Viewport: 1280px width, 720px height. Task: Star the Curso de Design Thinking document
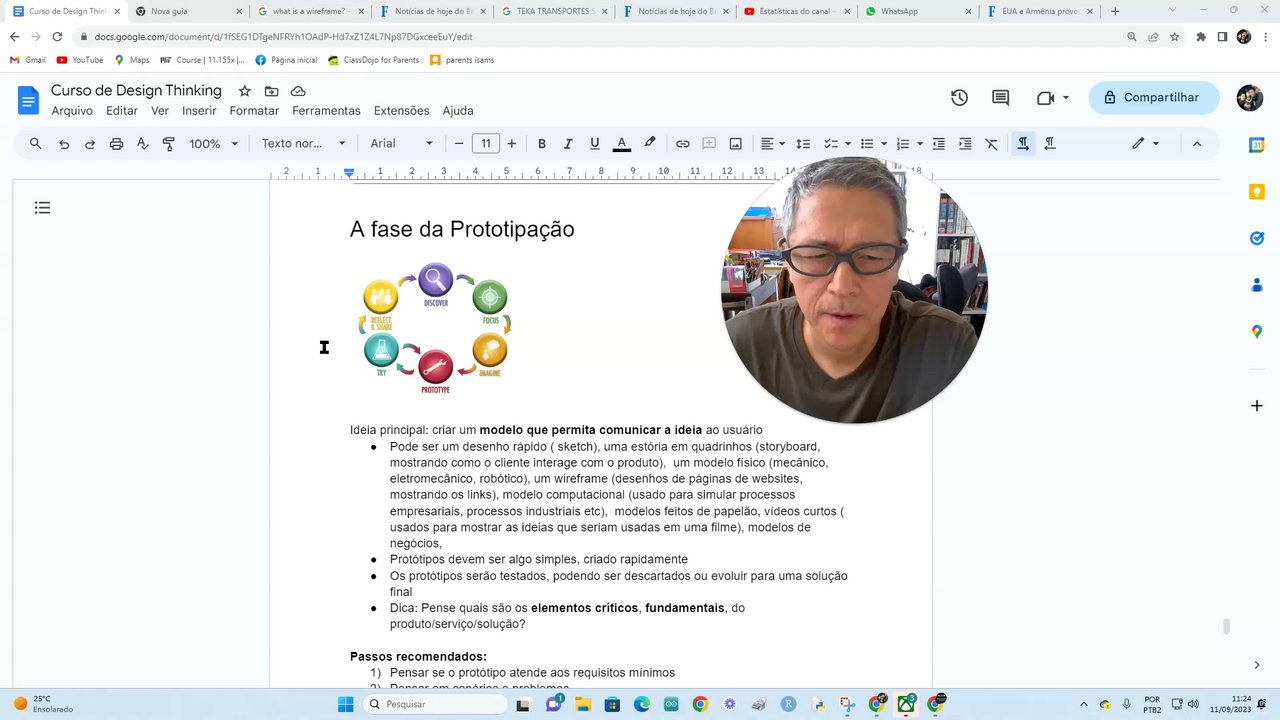(244, 91)
